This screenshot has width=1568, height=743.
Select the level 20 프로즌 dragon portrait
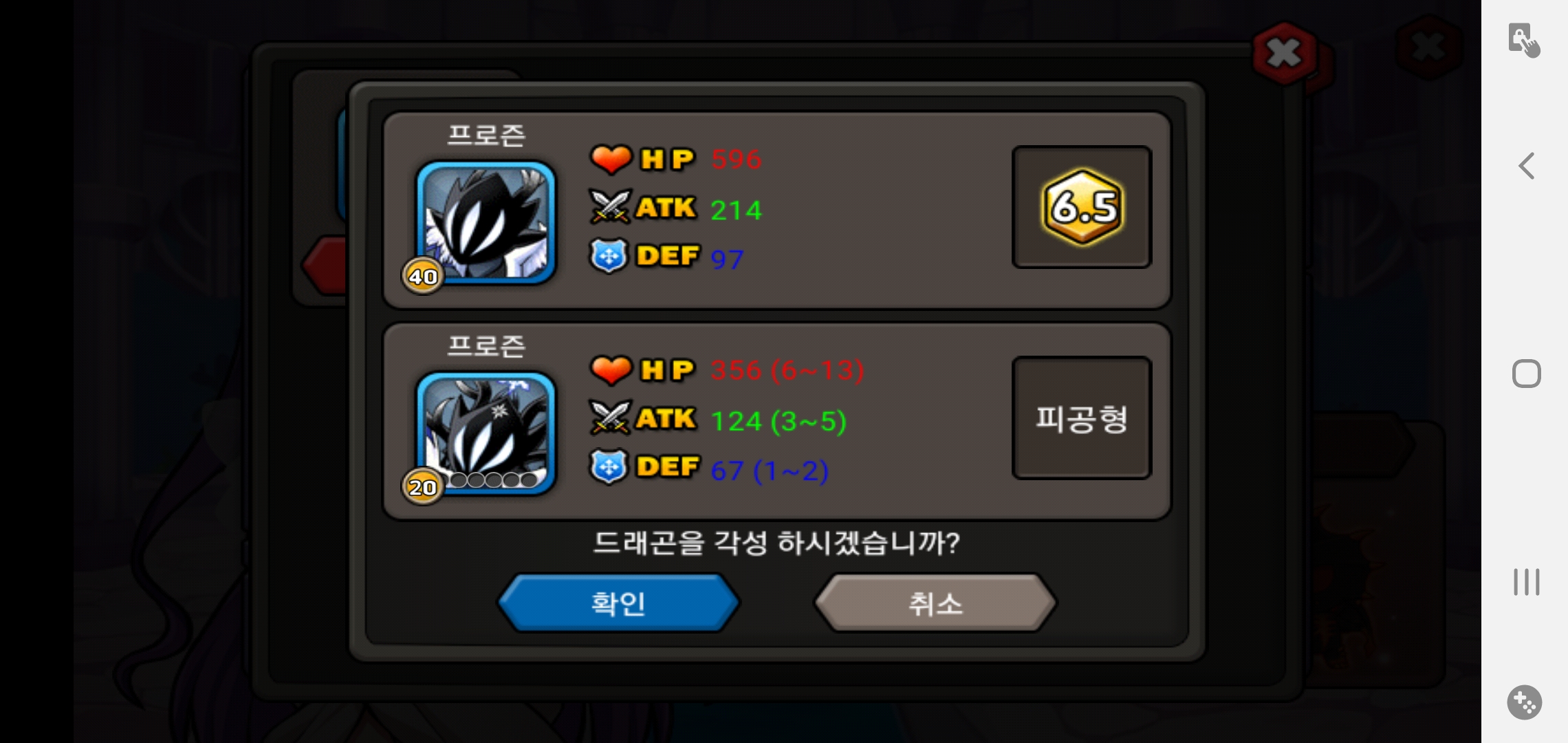click(x=486, y=432)
